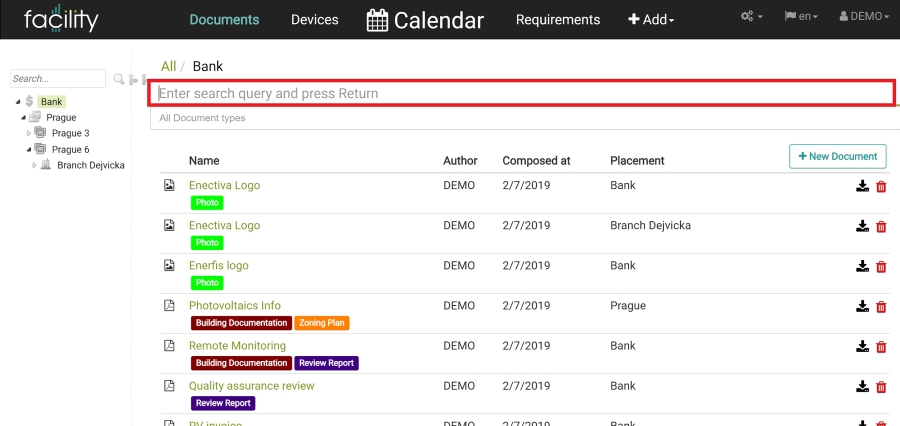This screenshot has height=426, width=900.
Task: Click the Composed at column header
Action: point(536,161)
